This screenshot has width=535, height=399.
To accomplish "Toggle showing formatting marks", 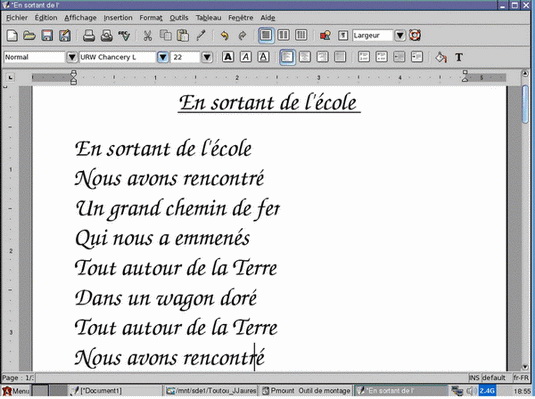I will (x=343, y=35).
